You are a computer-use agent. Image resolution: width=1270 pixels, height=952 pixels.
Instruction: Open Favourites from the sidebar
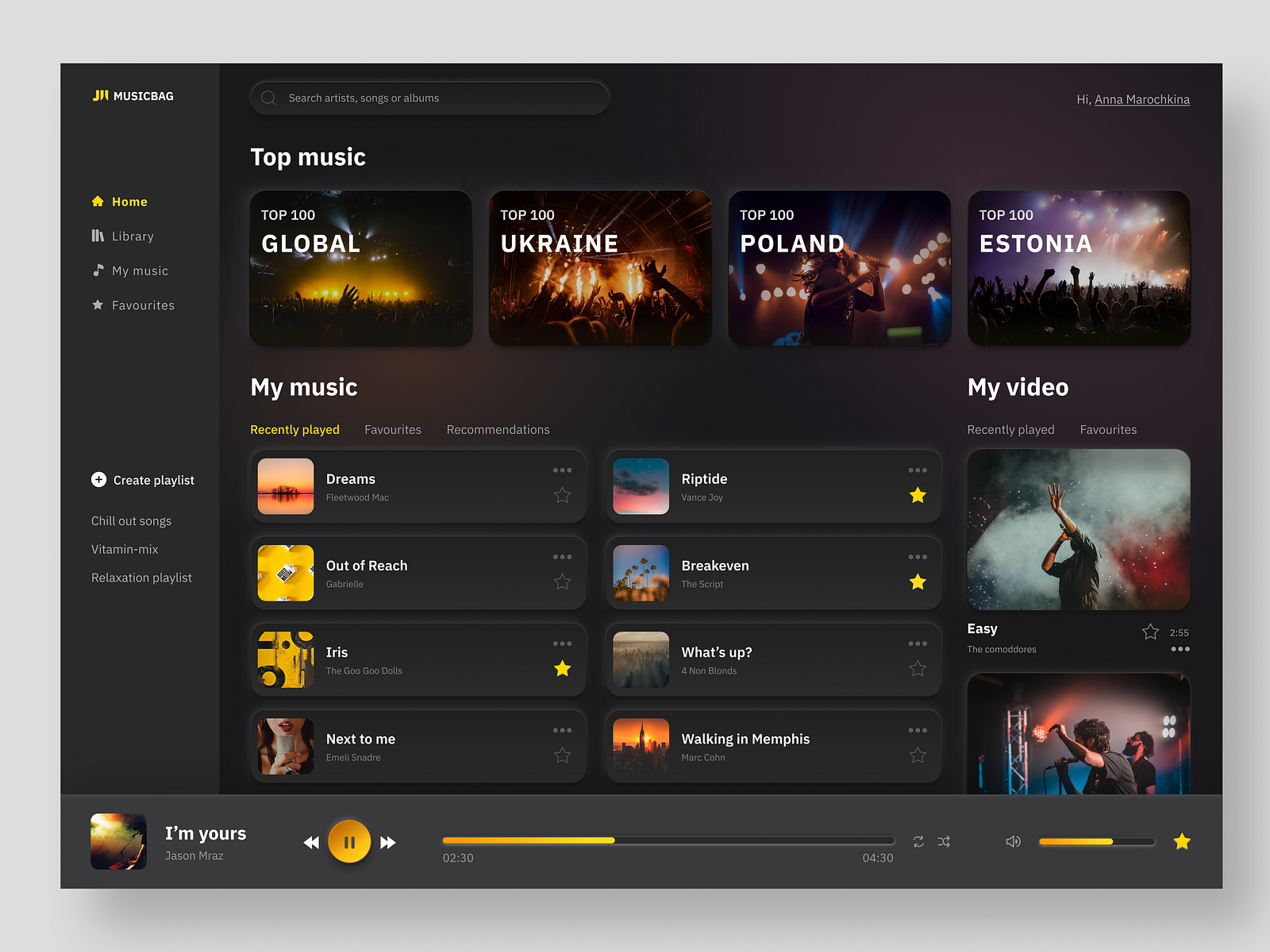tap(143, 305)
